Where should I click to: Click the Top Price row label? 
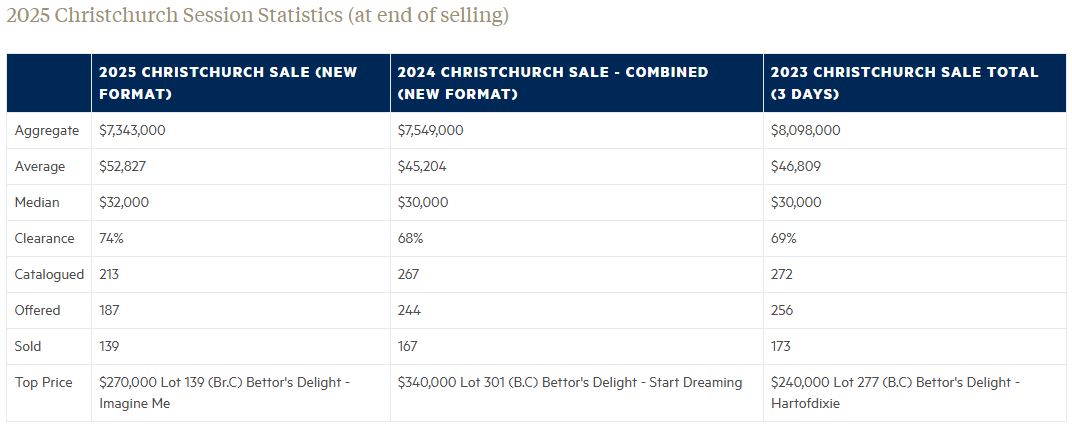coord(43,382)
